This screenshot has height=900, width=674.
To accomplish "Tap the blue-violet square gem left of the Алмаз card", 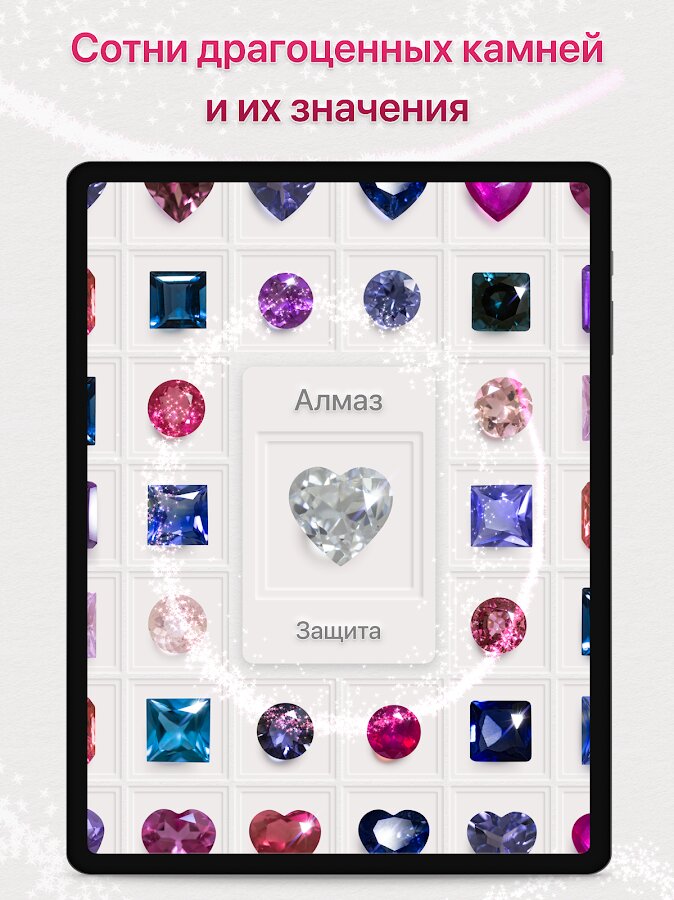I will click(x=177, y=515).
